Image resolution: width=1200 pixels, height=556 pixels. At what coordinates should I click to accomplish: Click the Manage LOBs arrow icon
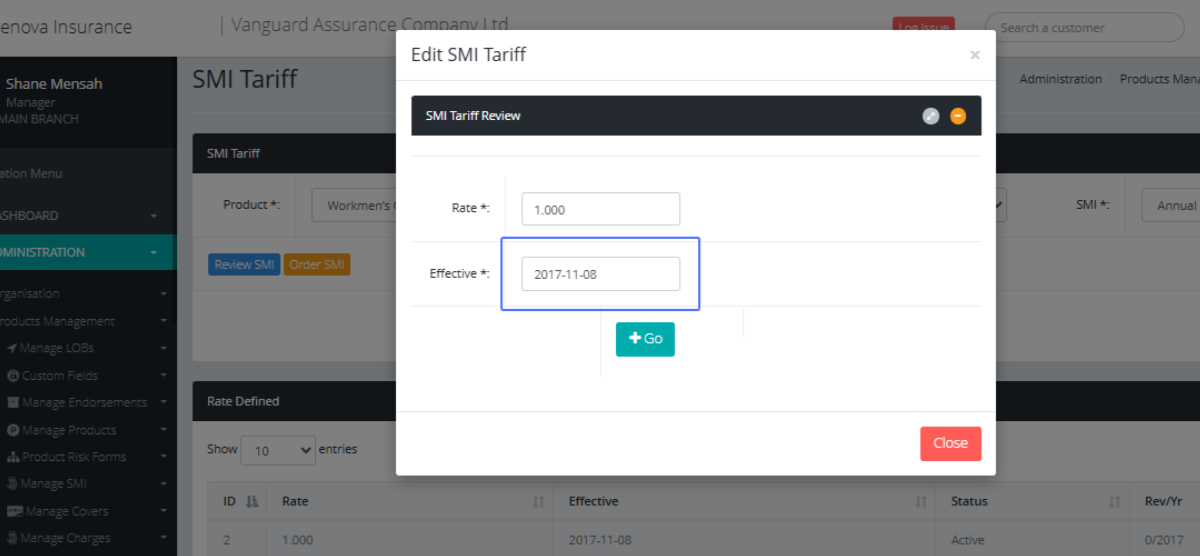pyautogui.click(x=12, y=348)
